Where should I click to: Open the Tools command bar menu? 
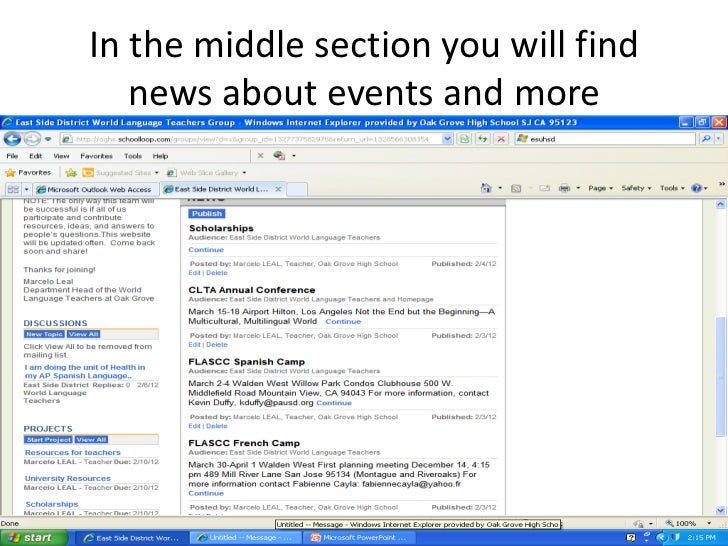[x=672, y=188]
